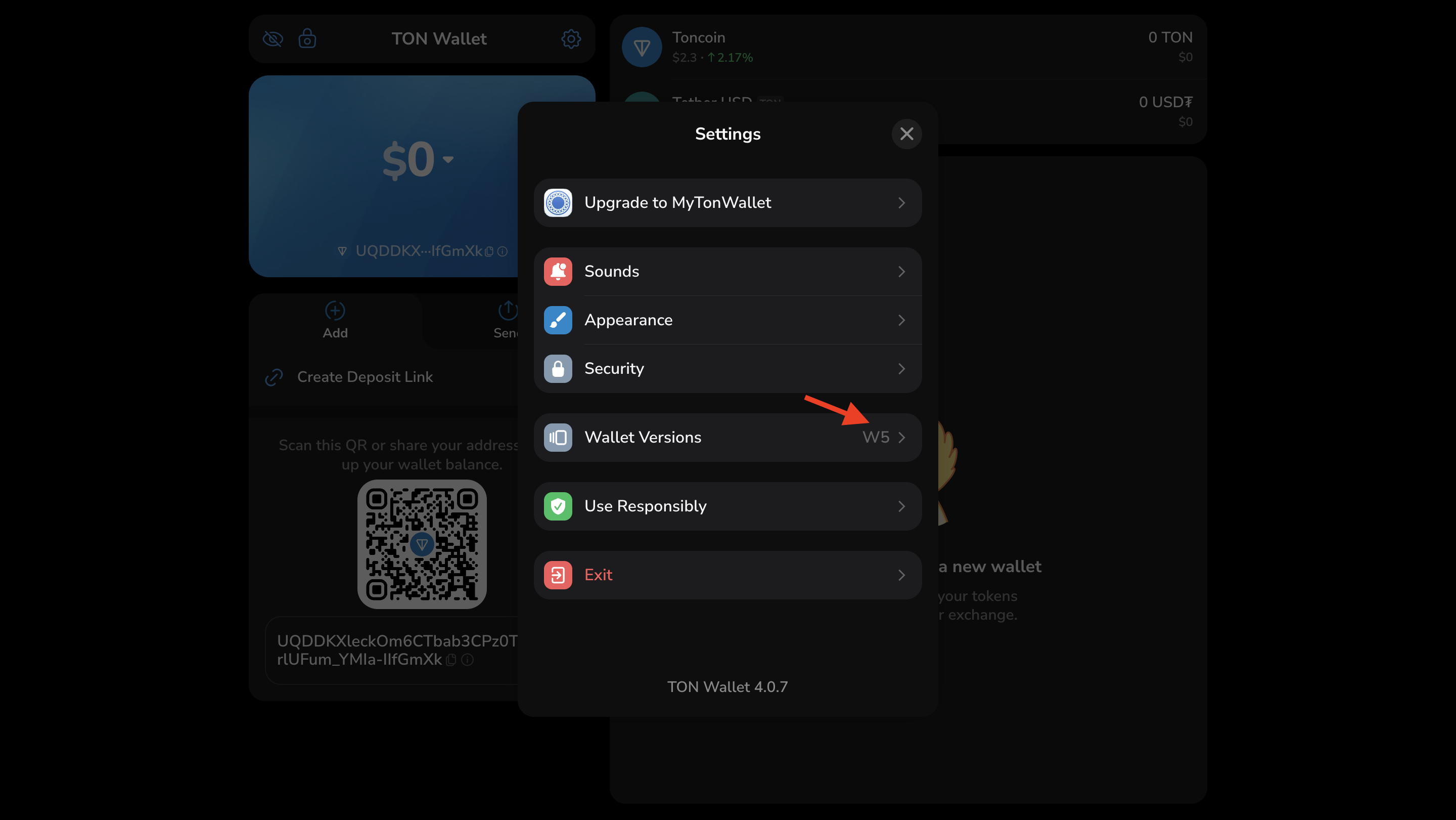Click the Send button with arrow icon
The height and width of the screenshot is (820, 1456).
[x=507, y=320]
